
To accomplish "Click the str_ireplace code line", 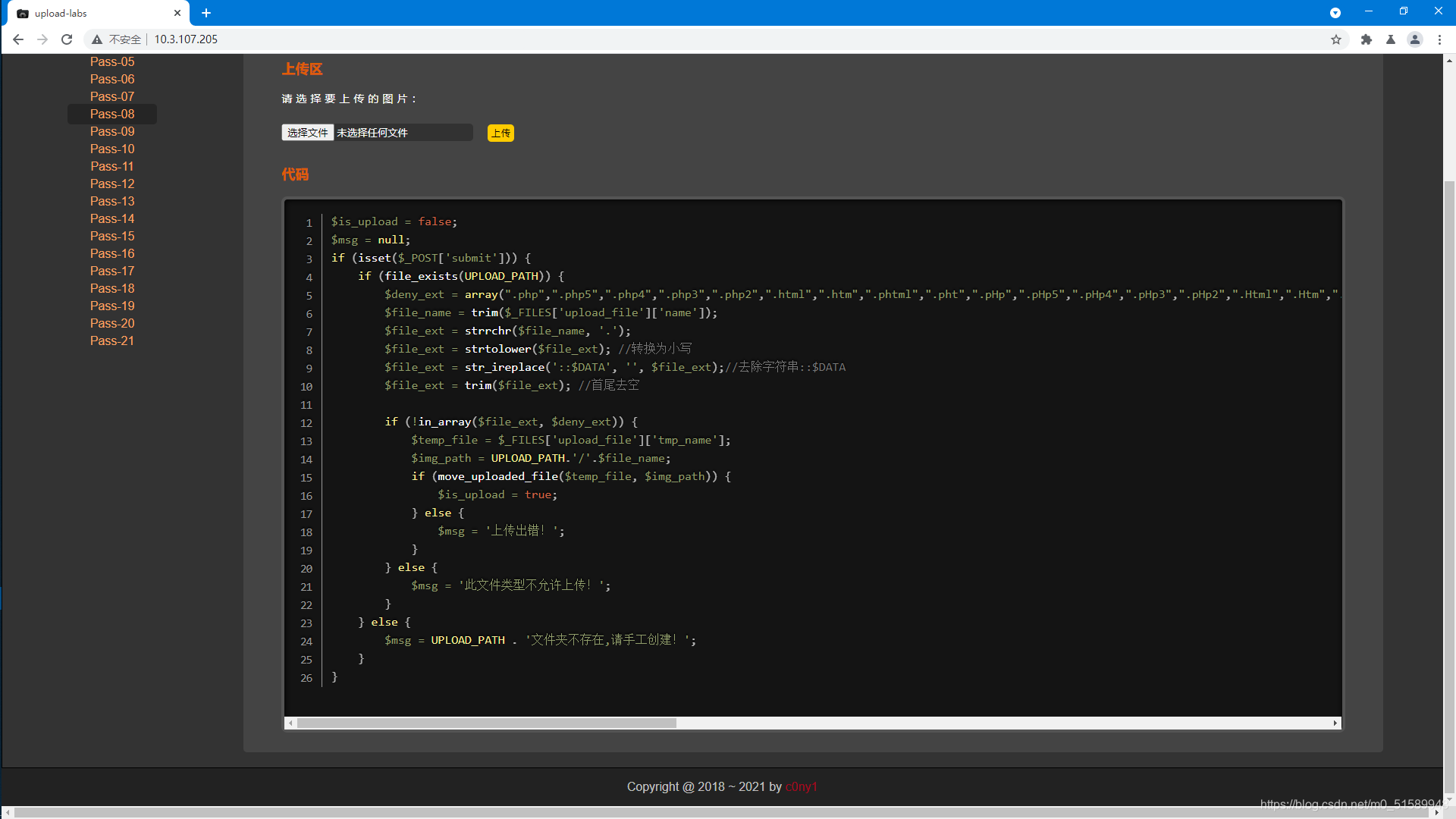I will (x=614, y=367).
